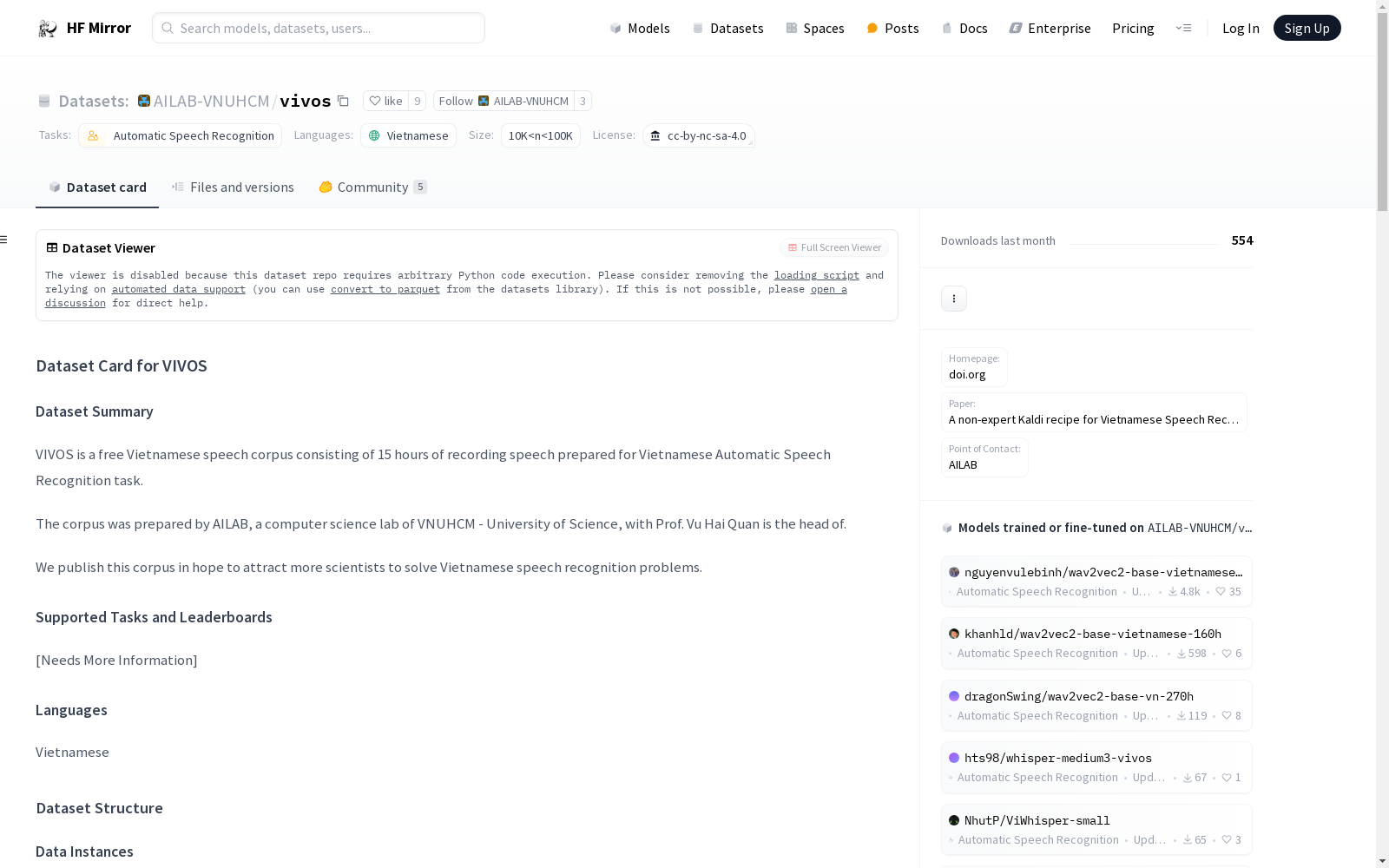Viewport: 1389px width, 868px height.
Task: Open hts98/whisper-medium3-vivos model
Action: (x=1096, y=767)
